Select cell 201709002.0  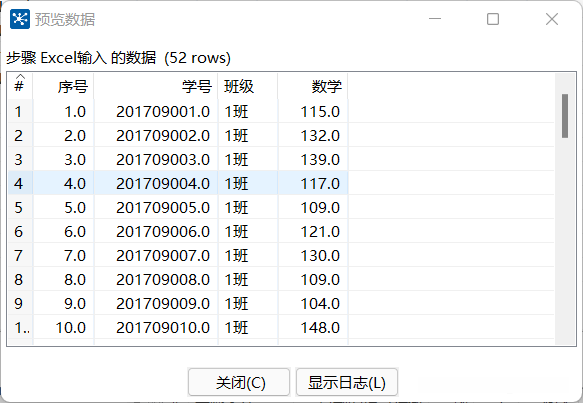point(156,136)
